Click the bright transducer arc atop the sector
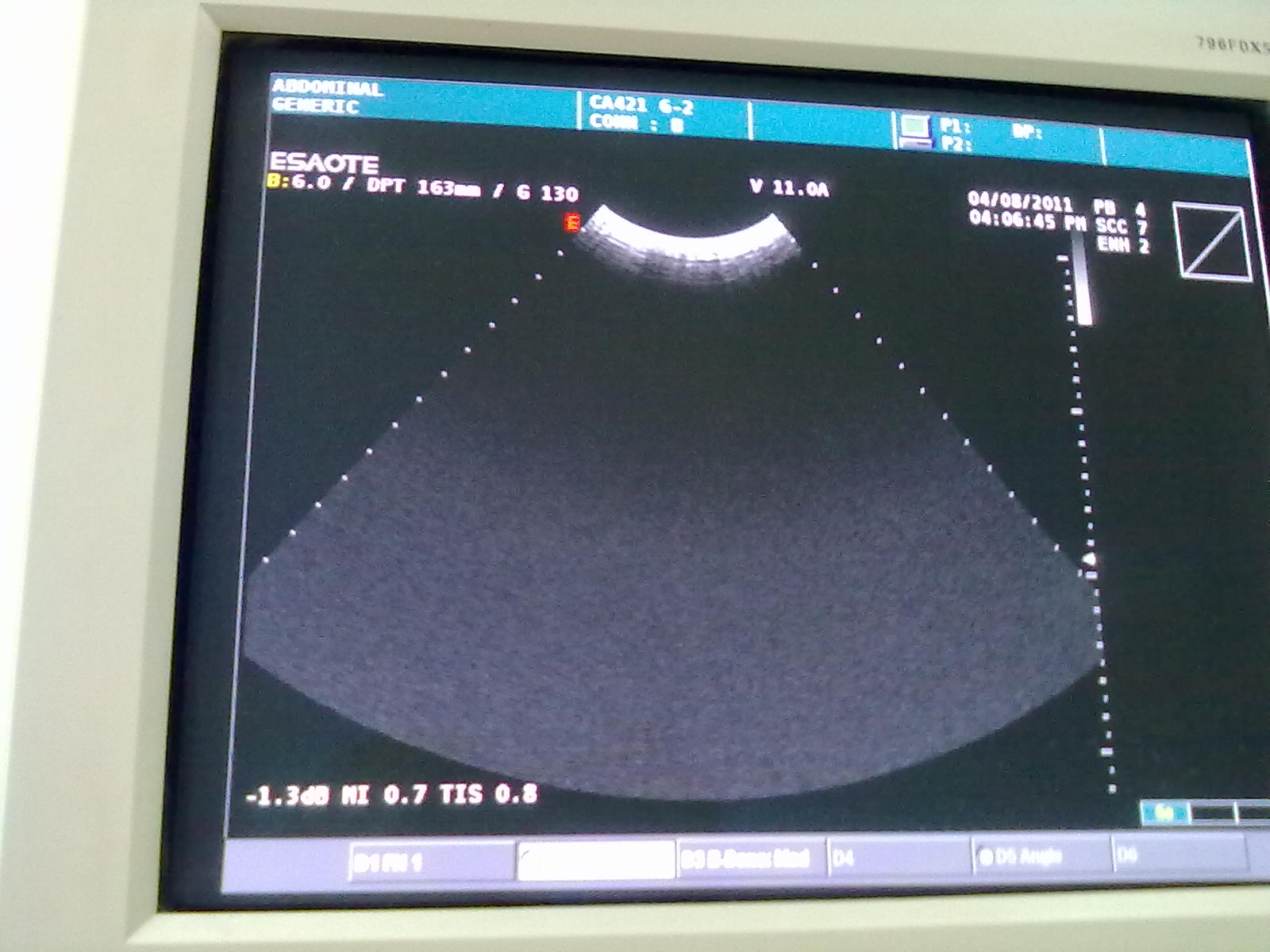The image size is (1270, 952). pyautogui.click(x=687, y=244)
